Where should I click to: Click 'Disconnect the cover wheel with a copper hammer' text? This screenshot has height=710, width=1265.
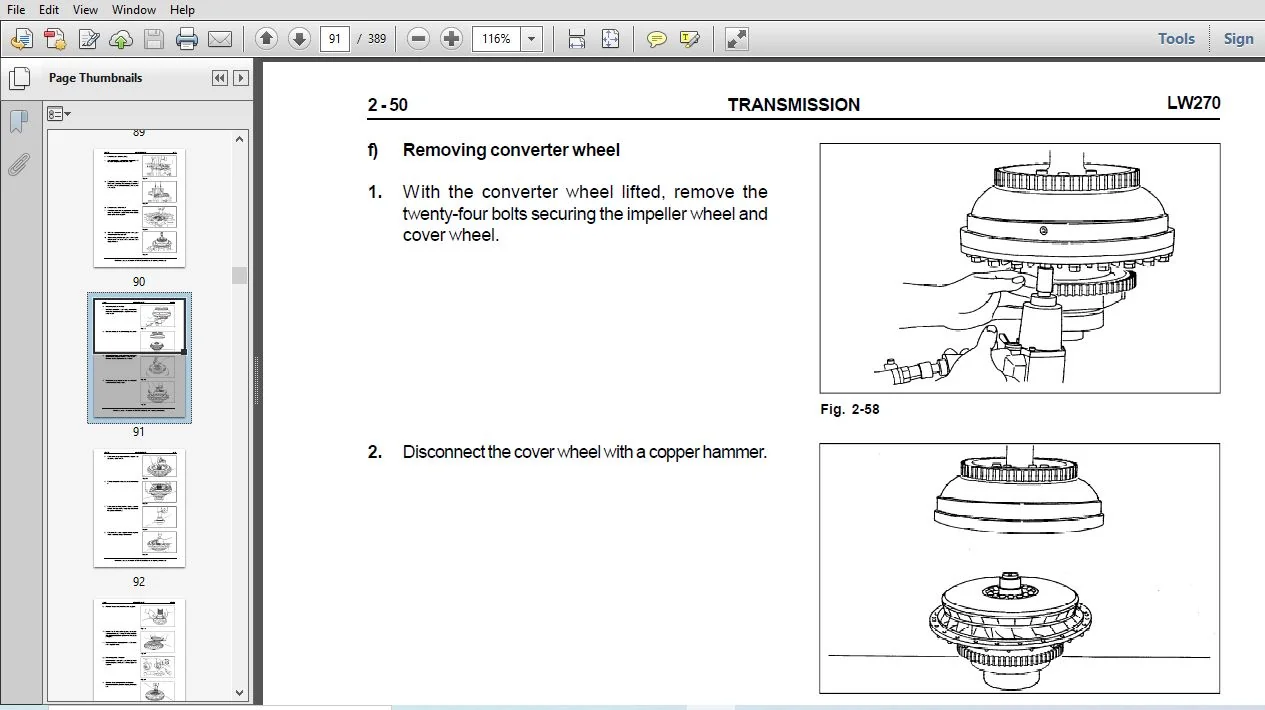(x=584, y=452)
